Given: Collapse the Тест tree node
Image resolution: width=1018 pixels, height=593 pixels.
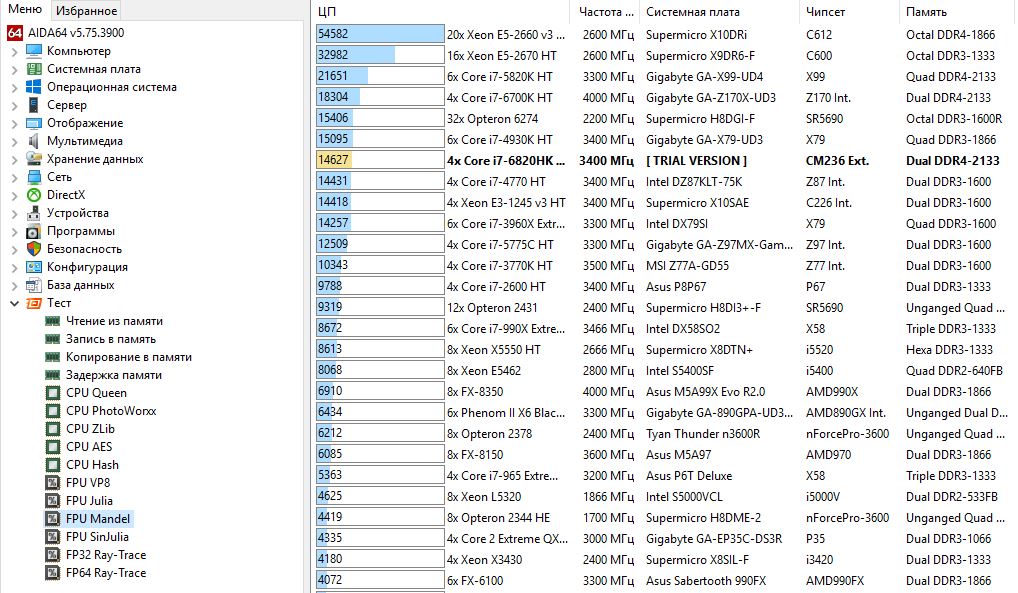Looking at the screenshot, I should (x=14, y=303).
